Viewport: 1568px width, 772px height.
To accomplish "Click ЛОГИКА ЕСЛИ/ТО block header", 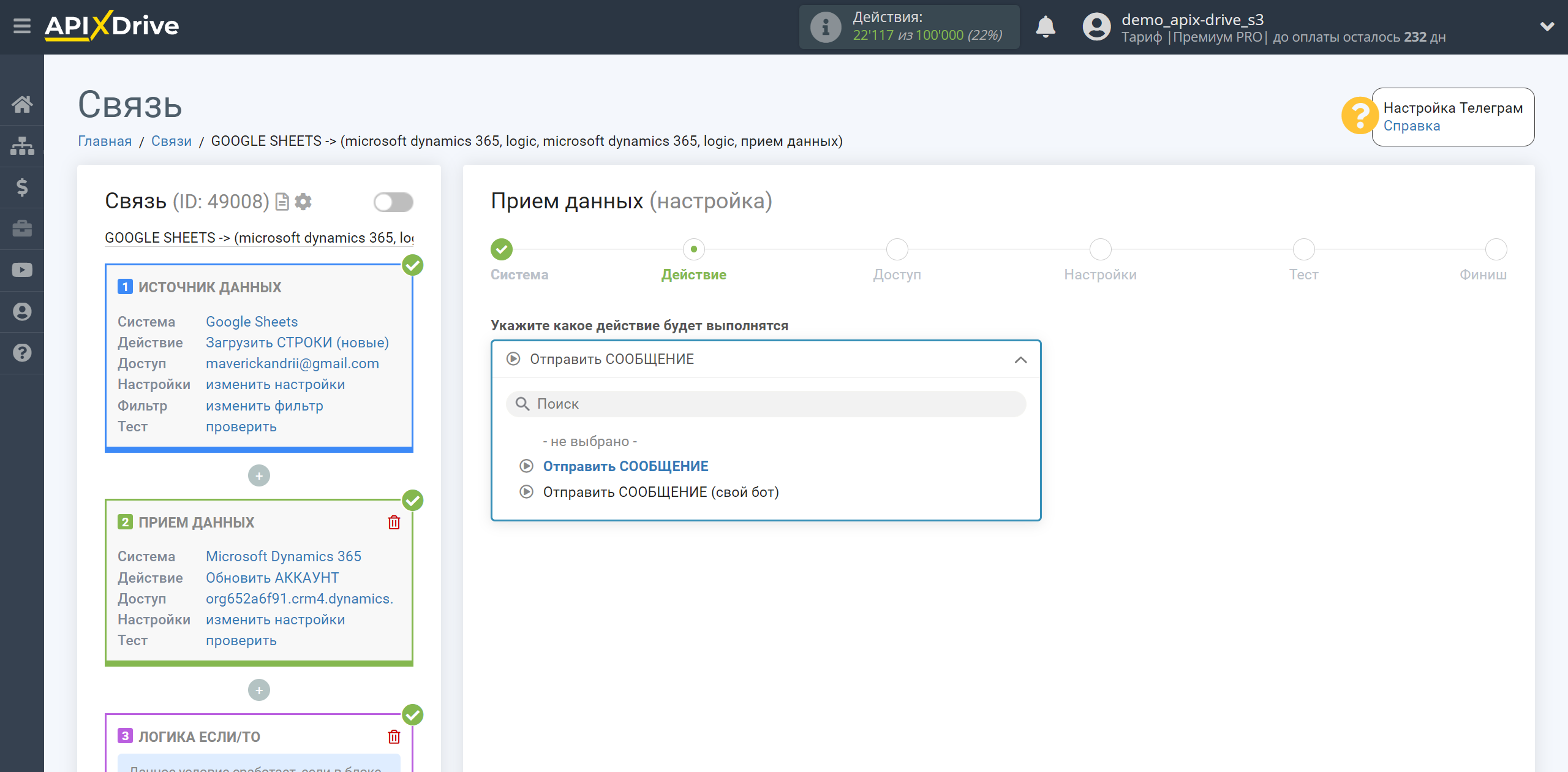I will 199,736.
